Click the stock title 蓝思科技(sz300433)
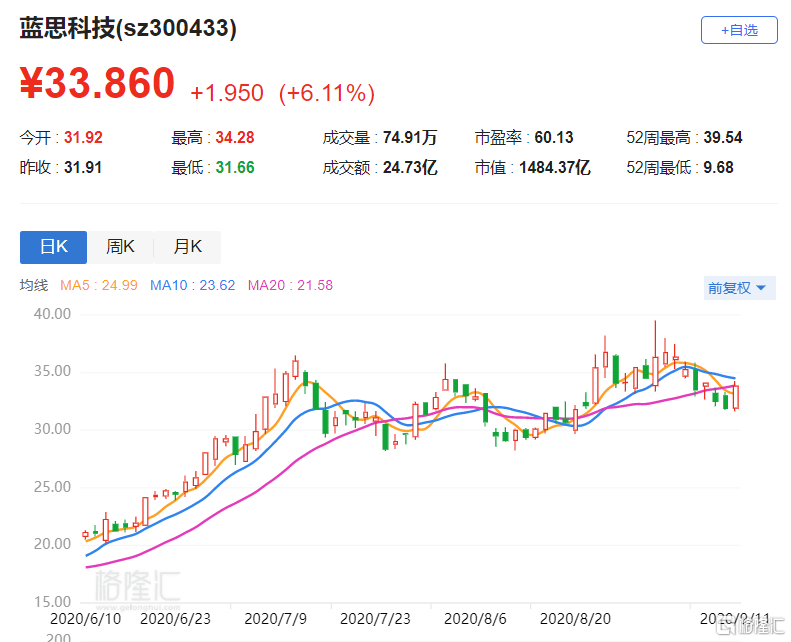Screen dimensions: 791x642 pos(128,28)
